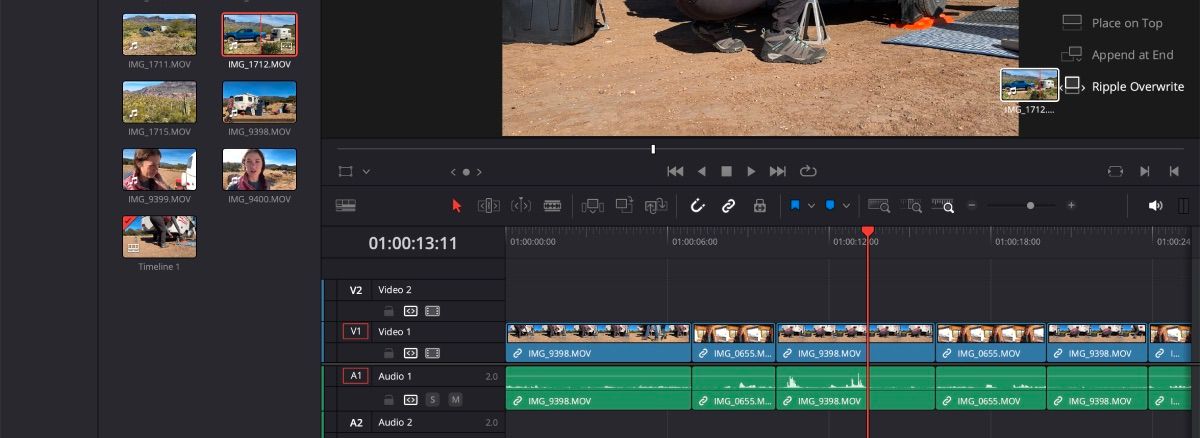Click the A1 destination control

coord(355,376)
